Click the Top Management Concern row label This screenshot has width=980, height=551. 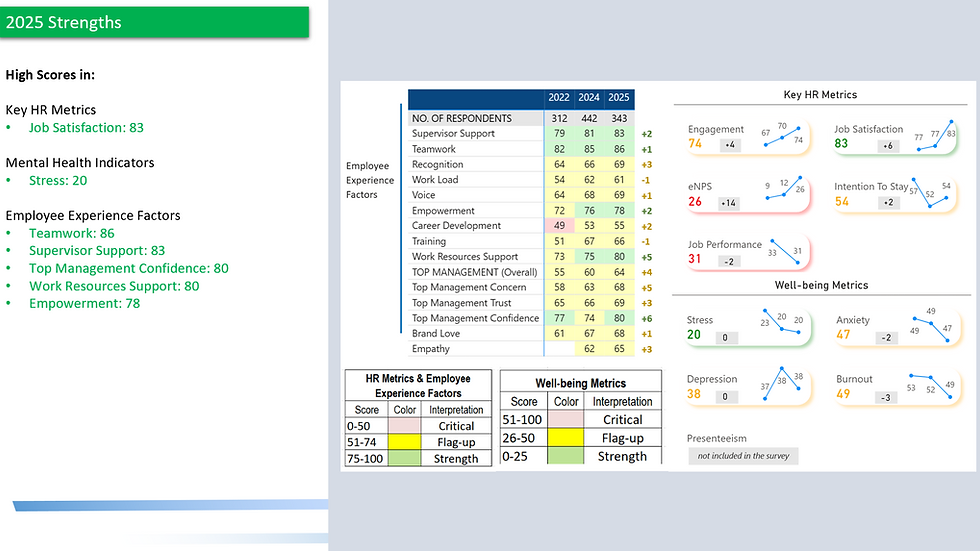pyautogui.click(x=469, y=287)
